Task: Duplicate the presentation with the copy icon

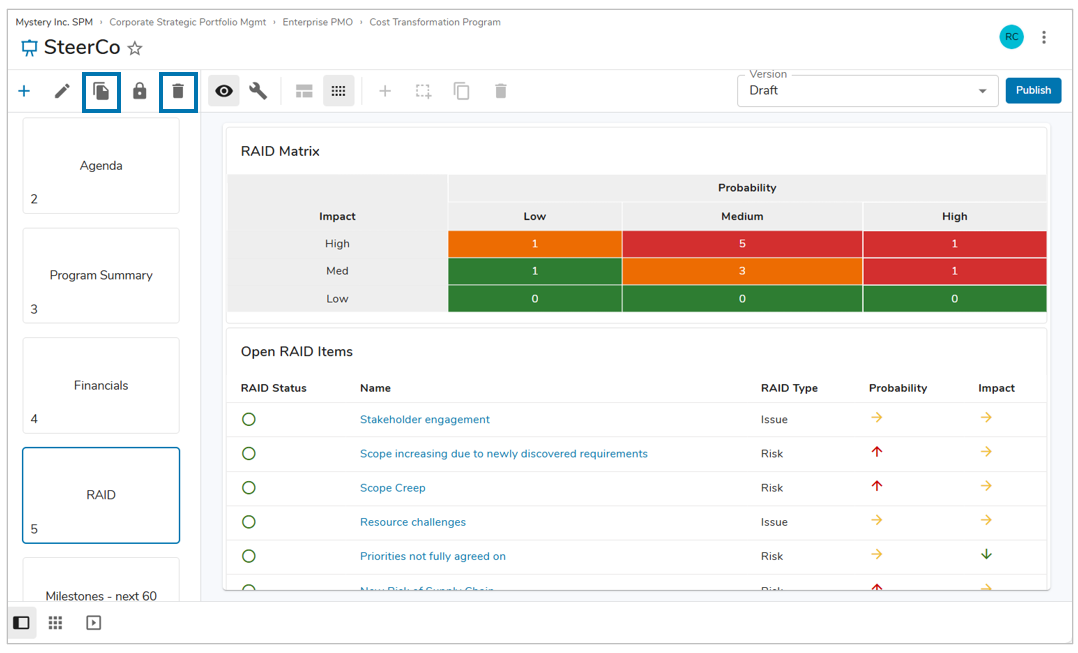Action: (101, 91)
